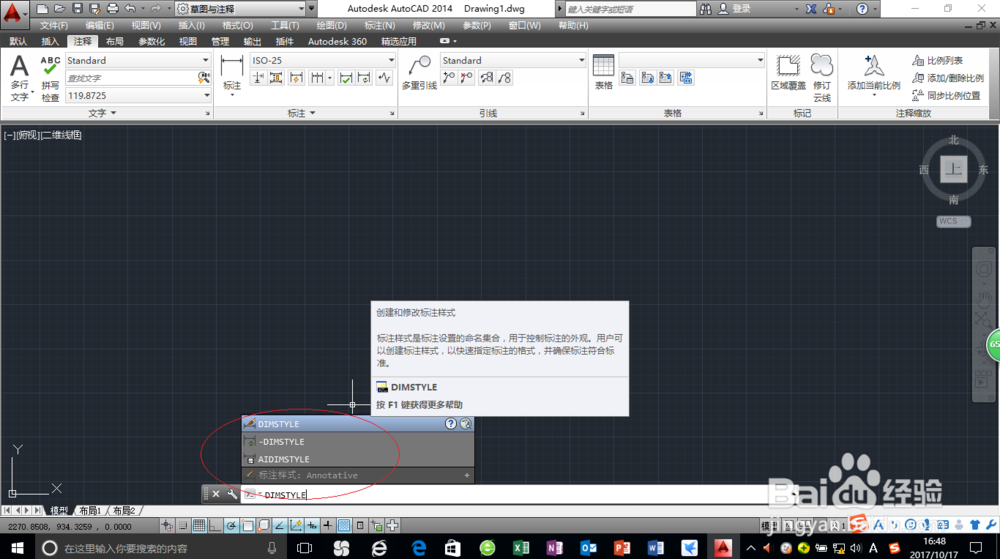The width and height of the screenshot is (1000, 559).
Task: Click the Adjust Space dimension icon
Action: [276, 78]
